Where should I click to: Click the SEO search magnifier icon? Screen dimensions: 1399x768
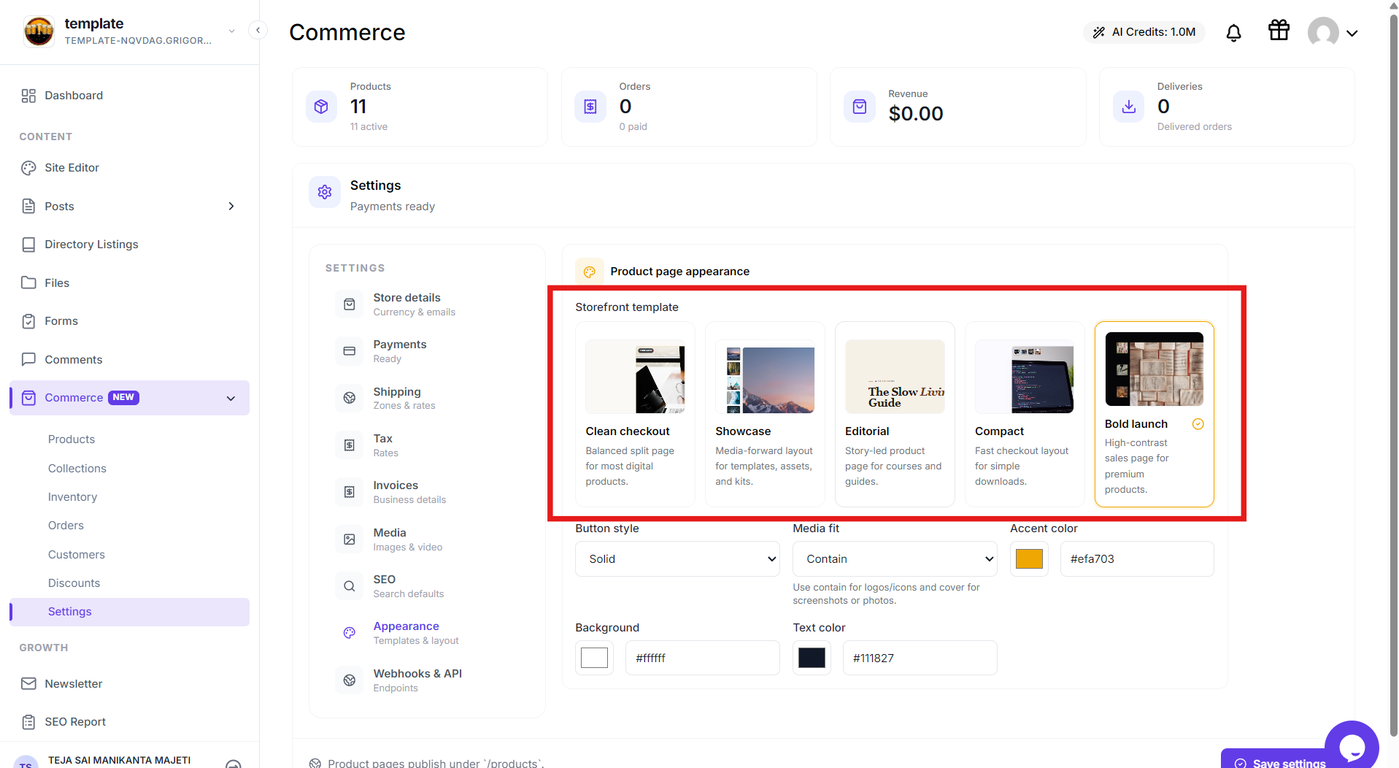349,586
